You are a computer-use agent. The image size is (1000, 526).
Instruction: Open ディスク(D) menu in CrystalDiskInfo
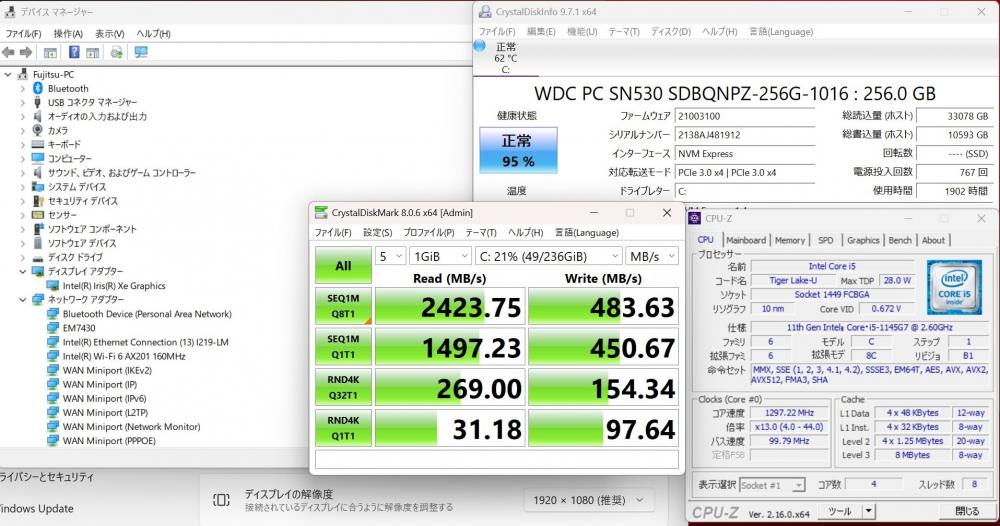[671, 31]
